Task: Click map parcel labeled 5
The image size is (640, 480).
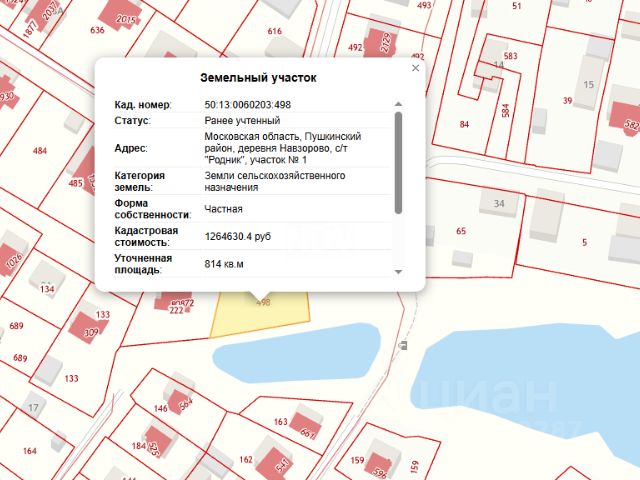Action: [584, 242]
